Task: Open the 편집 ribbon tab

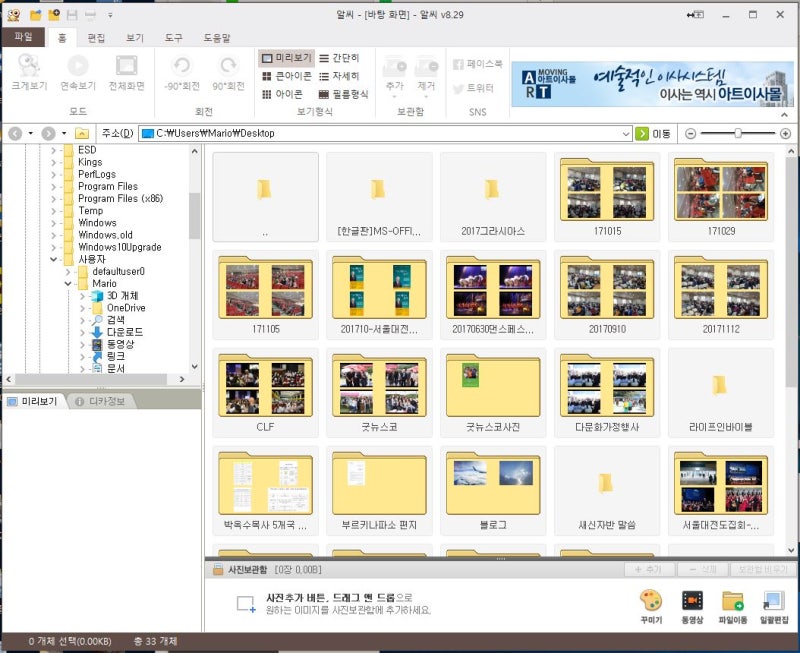Action: tap(96, 38)
